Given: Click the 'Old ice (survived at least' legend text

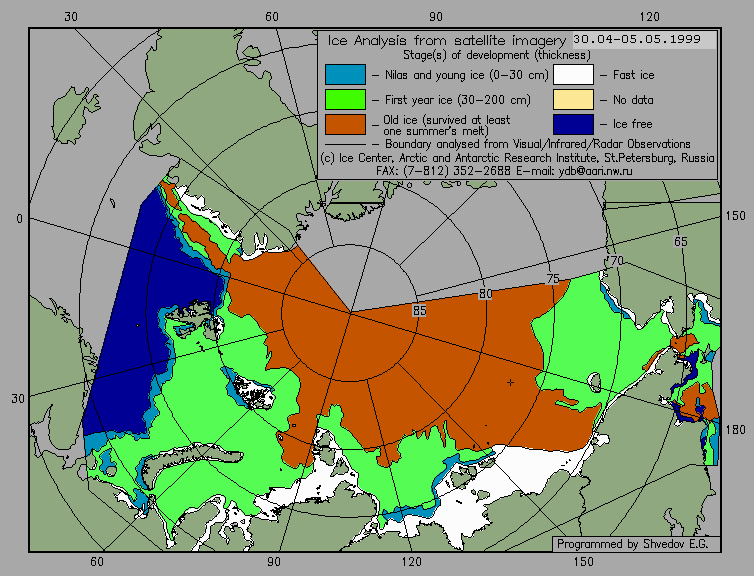Looking at the screenshot, I should click(x=447, y=120).
